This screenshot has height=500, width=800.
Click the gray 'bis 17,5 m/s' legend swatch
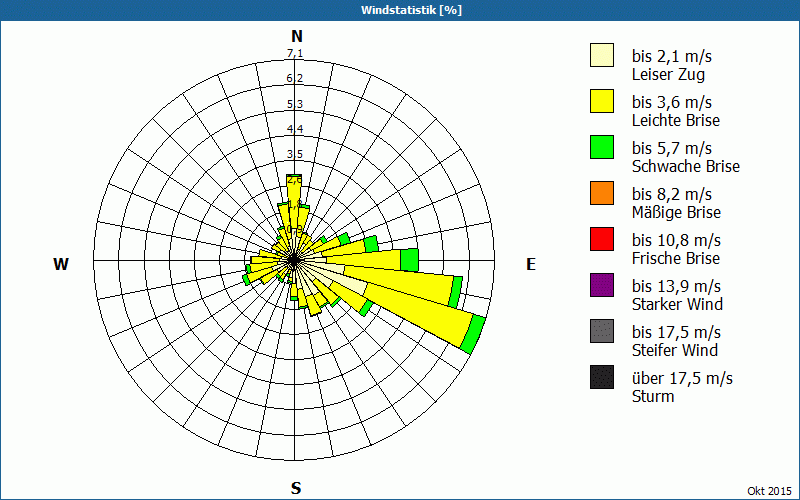pyautogui.click(x=602, y=331)
